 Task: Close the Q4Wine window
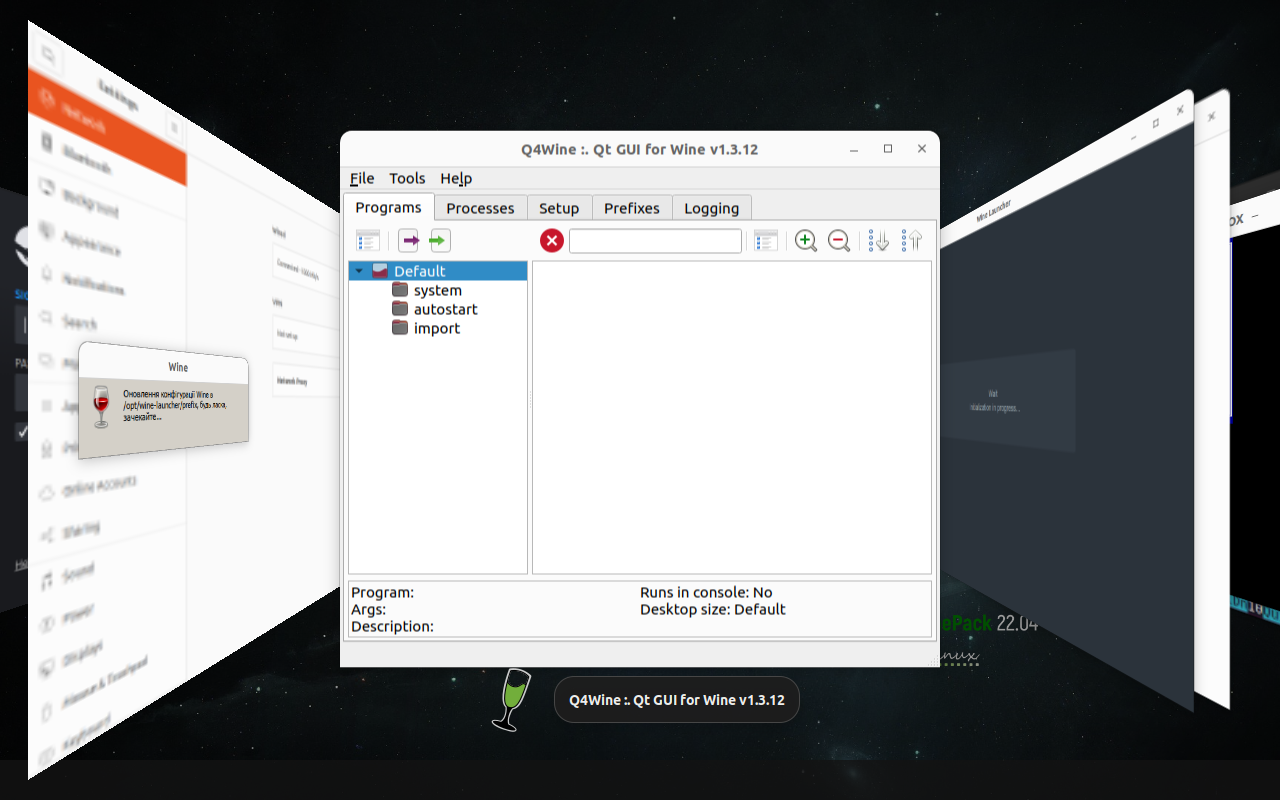coord(922,149)
